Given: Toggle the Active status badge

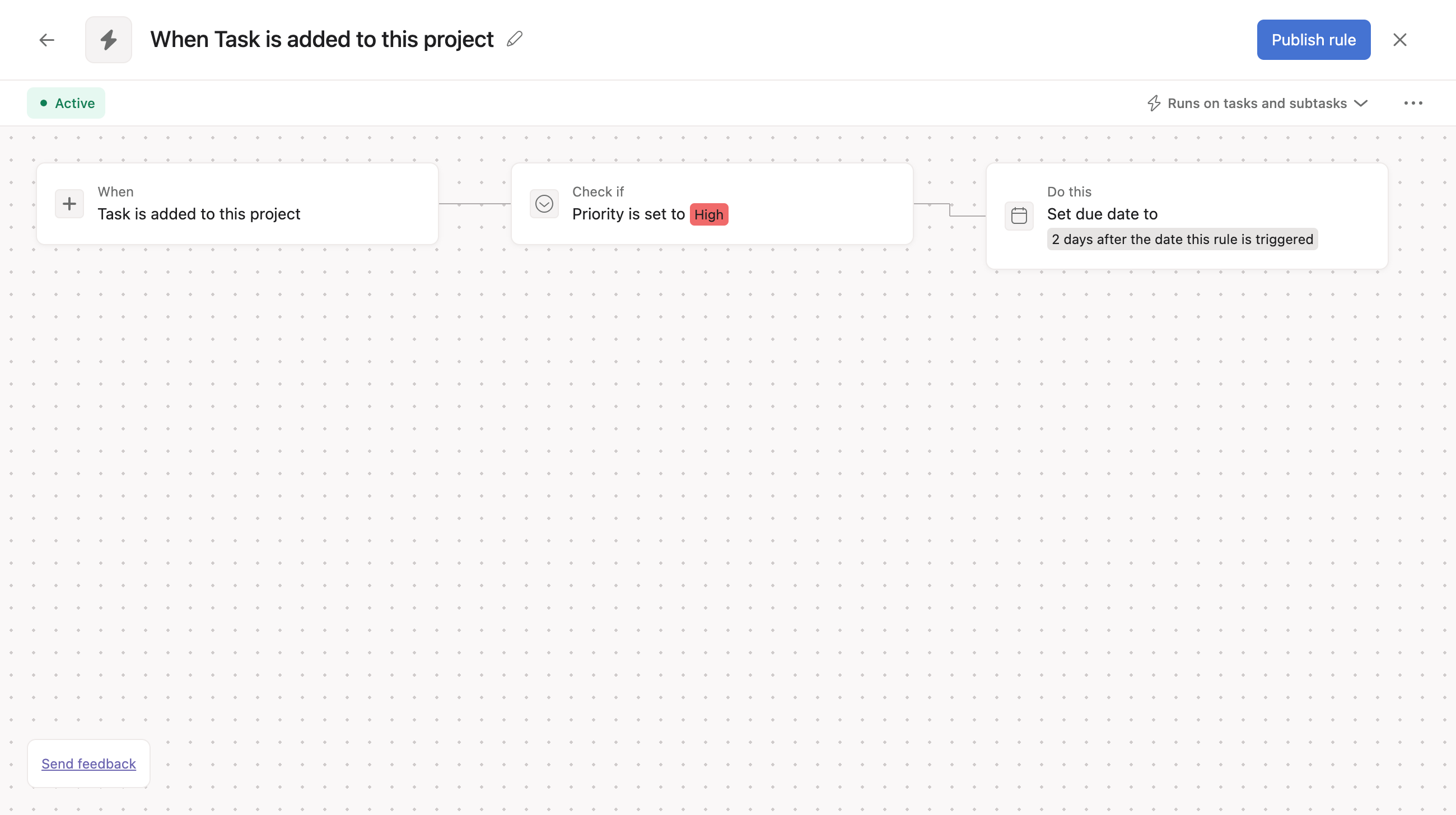Looking at the screenshot, I should click(66, 104).
